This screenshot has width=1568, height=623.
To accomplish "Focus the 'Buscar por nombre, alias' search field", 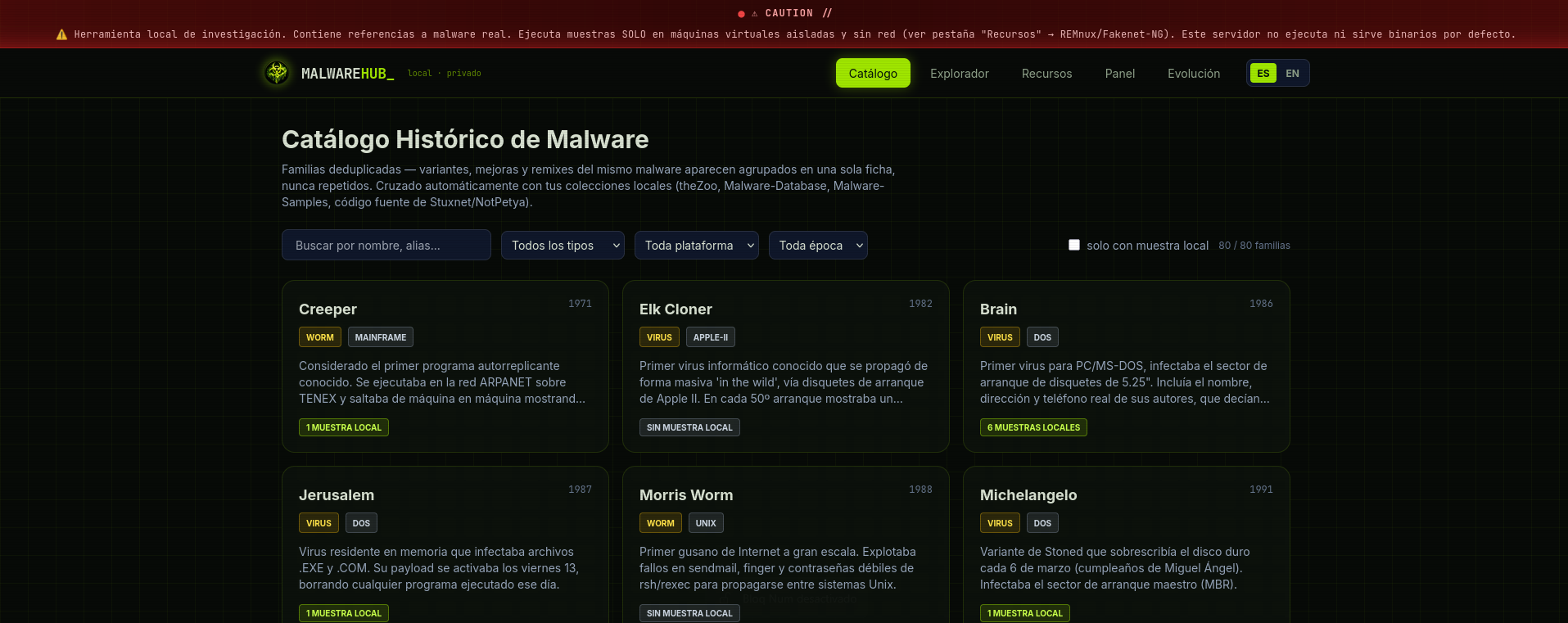I will coord(386,245).
